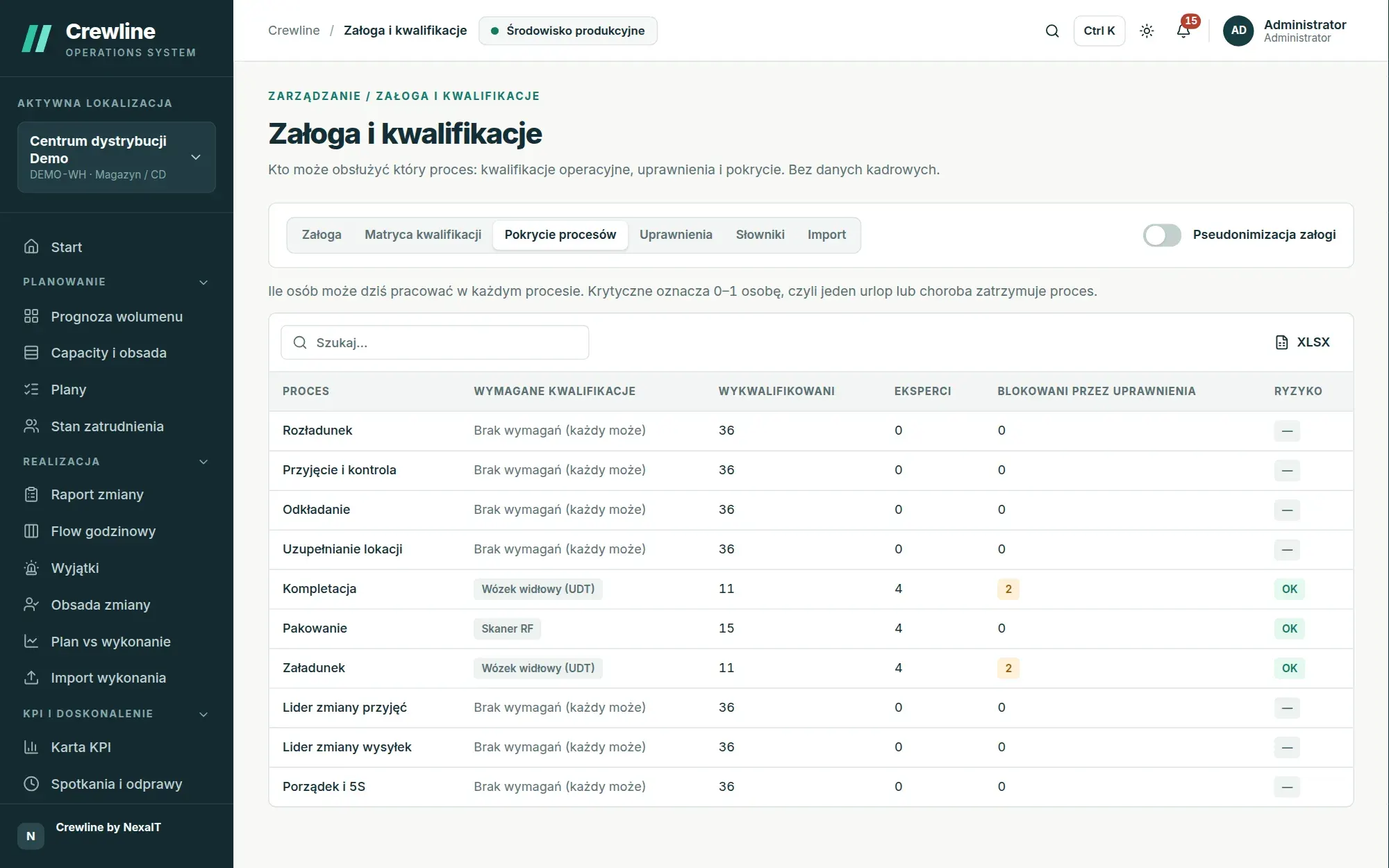This screenshot has width=1389, height=868.
Task: Open the Start page via its home icon
Action: [x=31, y=247]
